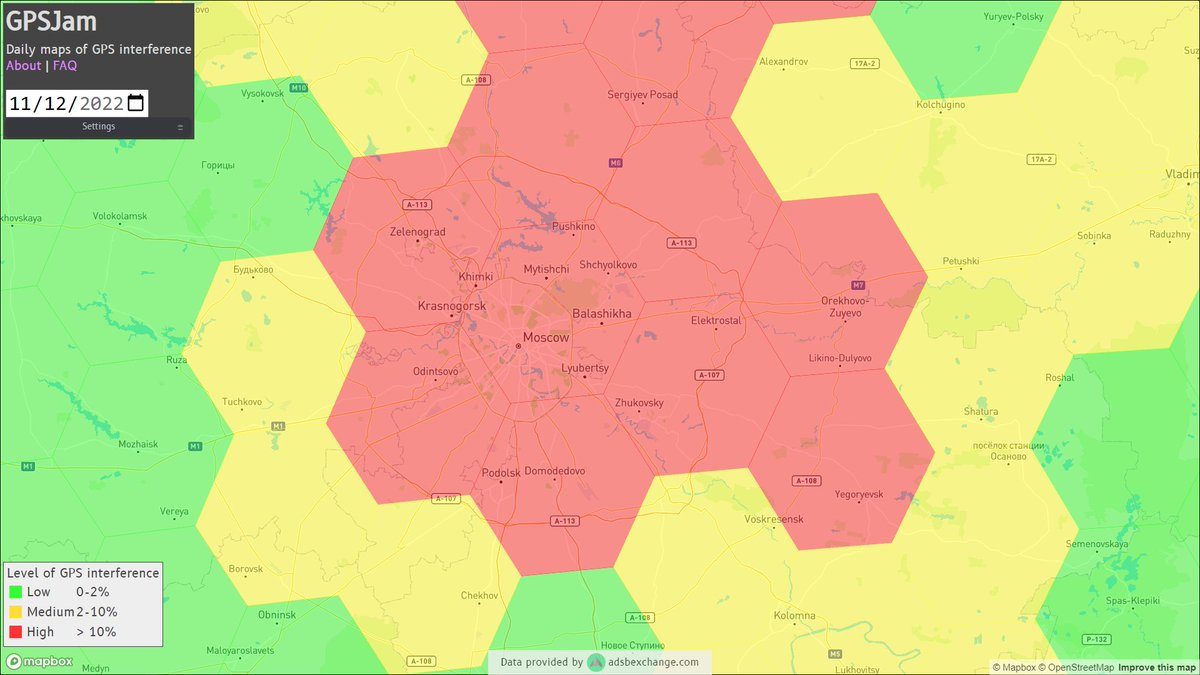Click the Shatura label
This screenshot has height=675, width=1200.
coord(981,412)
